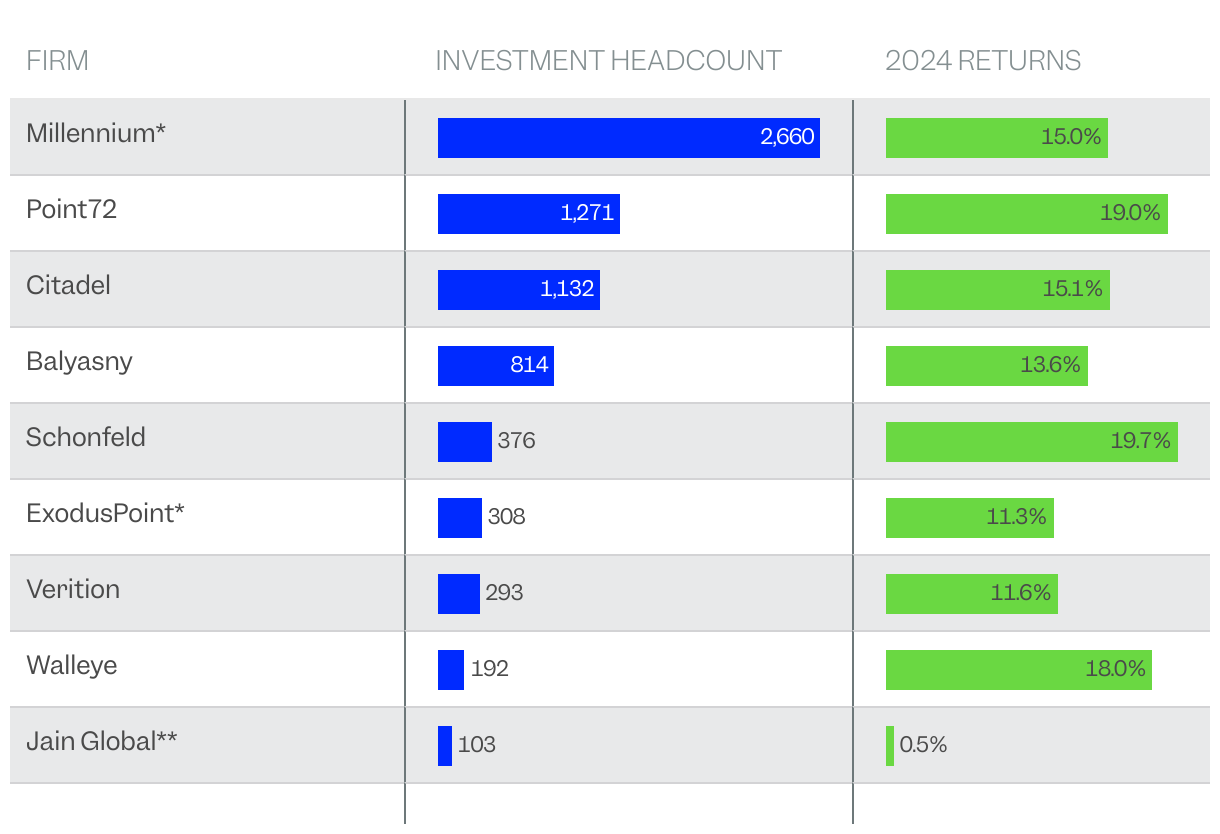Image resolution: width=1220 pixels, height=834 pixels.
Task: Click the 2024 RETURNS column header
Action: (982, 61)
